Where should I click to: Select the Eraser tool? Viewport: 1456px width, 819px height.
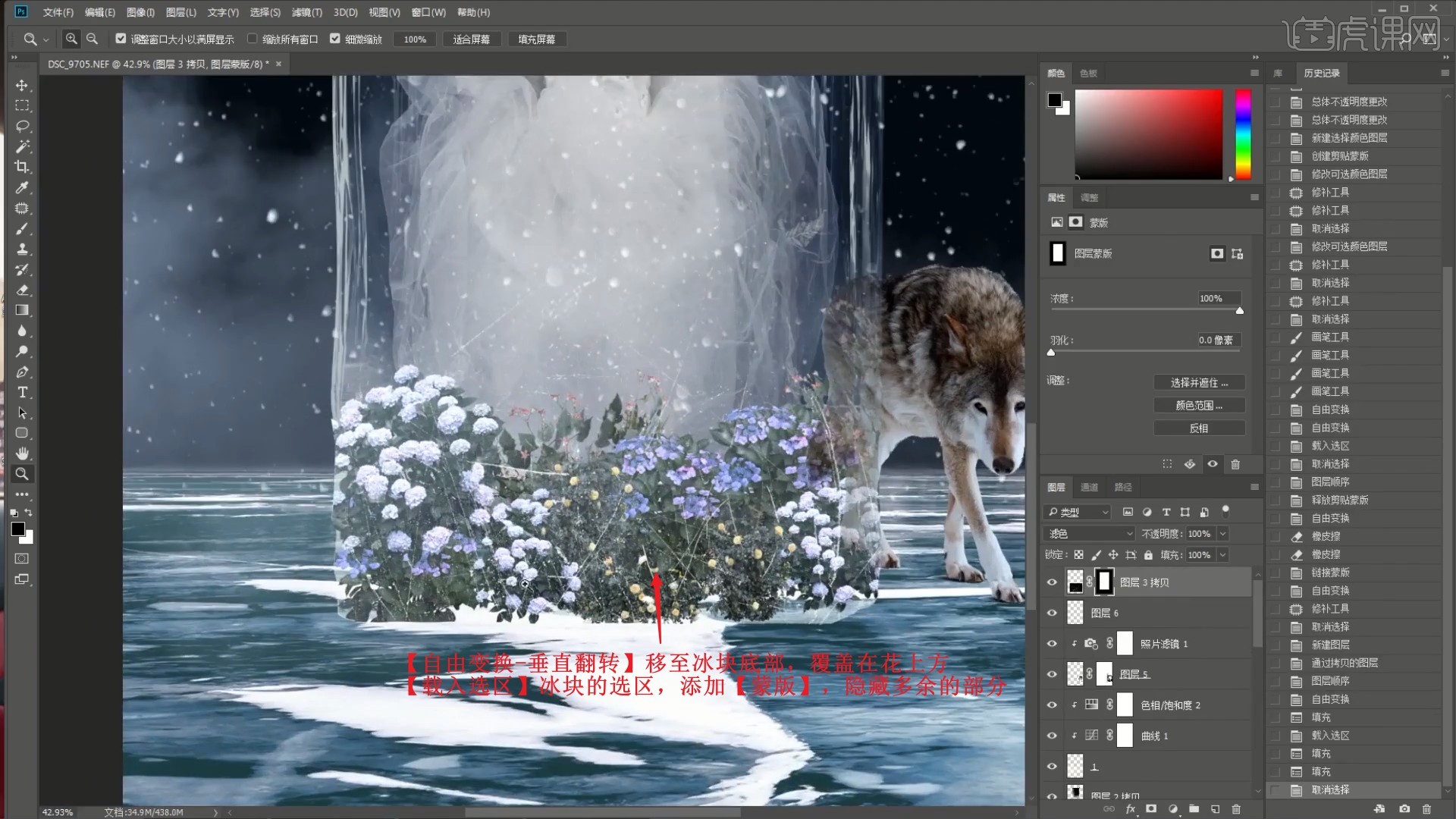22,290
